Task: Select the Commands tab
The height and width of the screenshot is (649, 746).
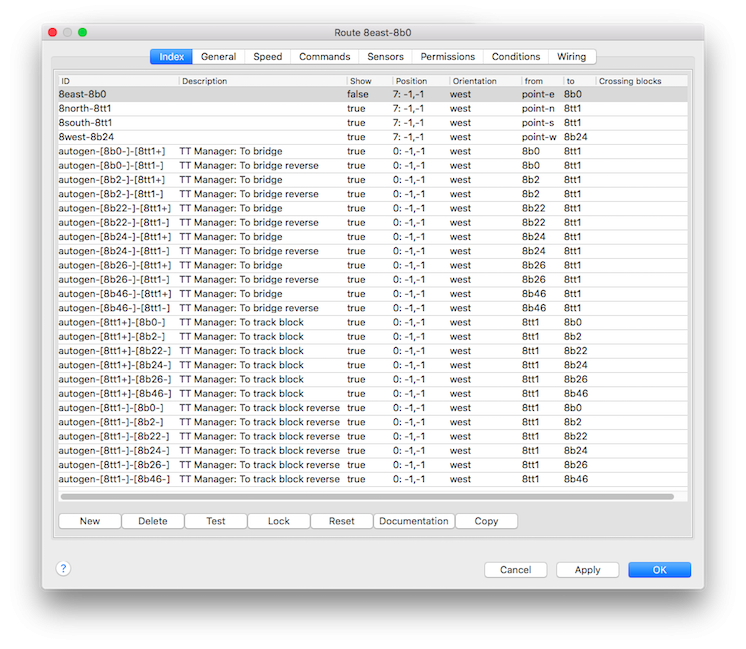Action: pyautogui.click(x=325, y=57)
